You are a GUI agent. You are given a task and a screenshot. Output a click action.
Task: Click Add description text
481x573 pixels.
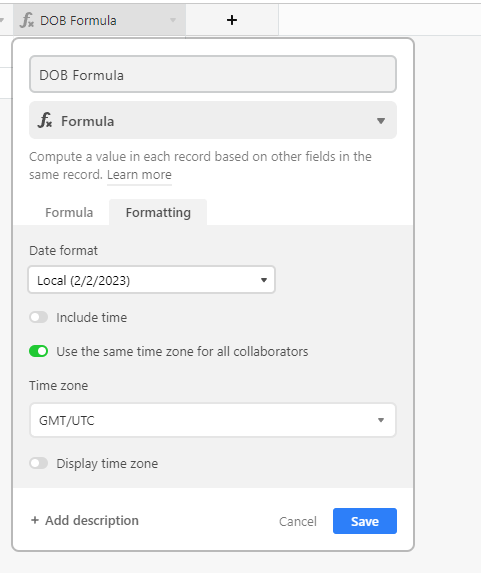click(x=92, y=520)
